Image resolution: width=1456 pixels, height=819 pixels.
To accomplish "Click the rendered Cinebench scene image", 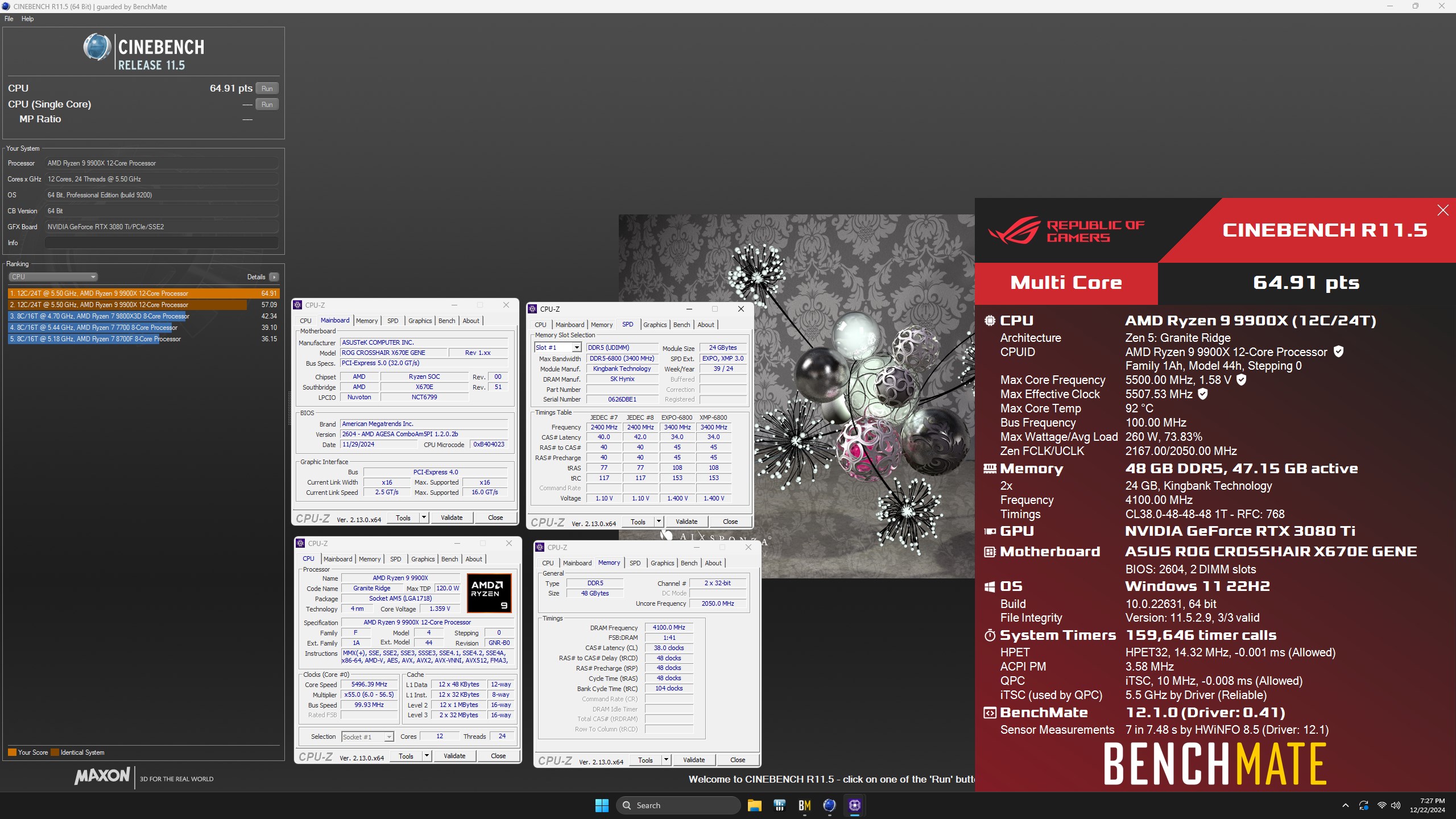I will [796, 396].
